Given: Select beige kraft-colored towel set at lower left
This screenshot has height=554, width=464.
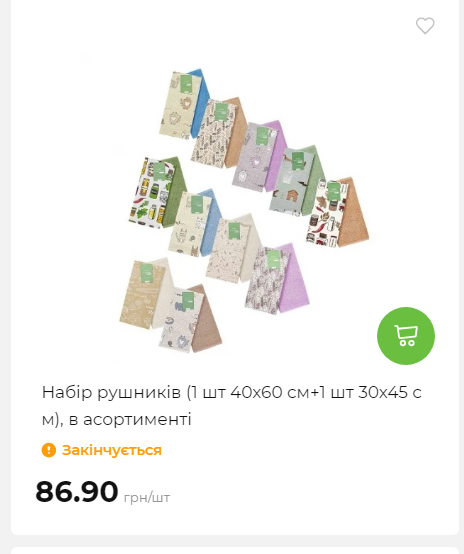Looking at the screenshot, I should (146, 294).
